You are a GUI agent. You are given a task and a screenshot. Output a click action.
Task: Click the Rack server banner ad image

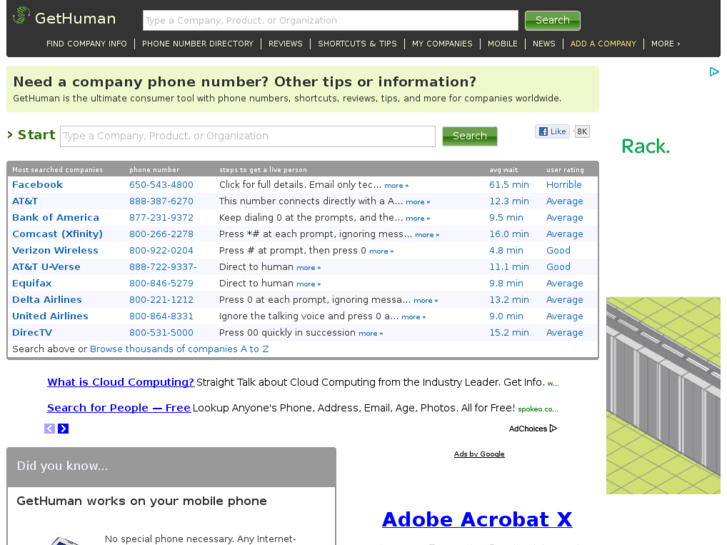(x=663, y=396)
